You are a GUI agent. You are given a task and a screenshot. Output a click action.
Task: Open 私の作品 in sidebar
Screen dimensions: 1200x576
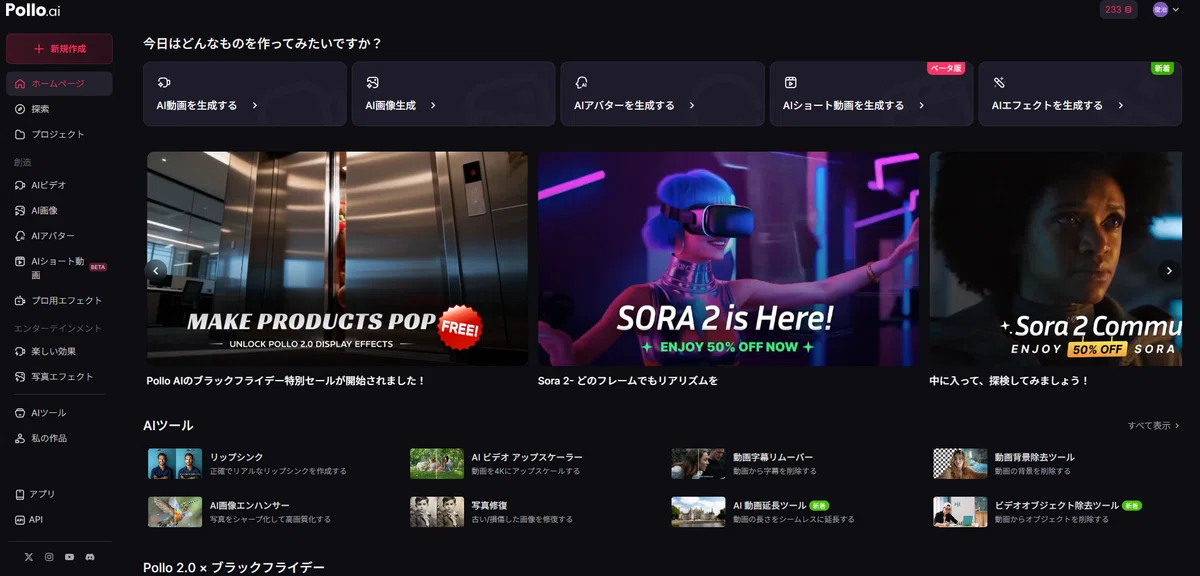coord(59,438)
